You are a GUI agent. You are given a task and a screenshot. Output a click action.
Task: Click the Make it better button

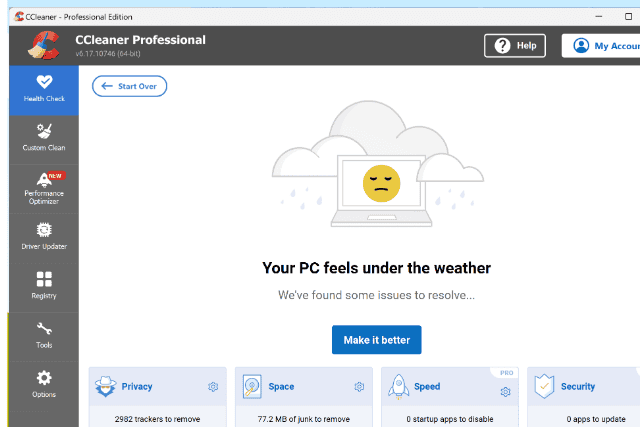[x=376, y=340]
